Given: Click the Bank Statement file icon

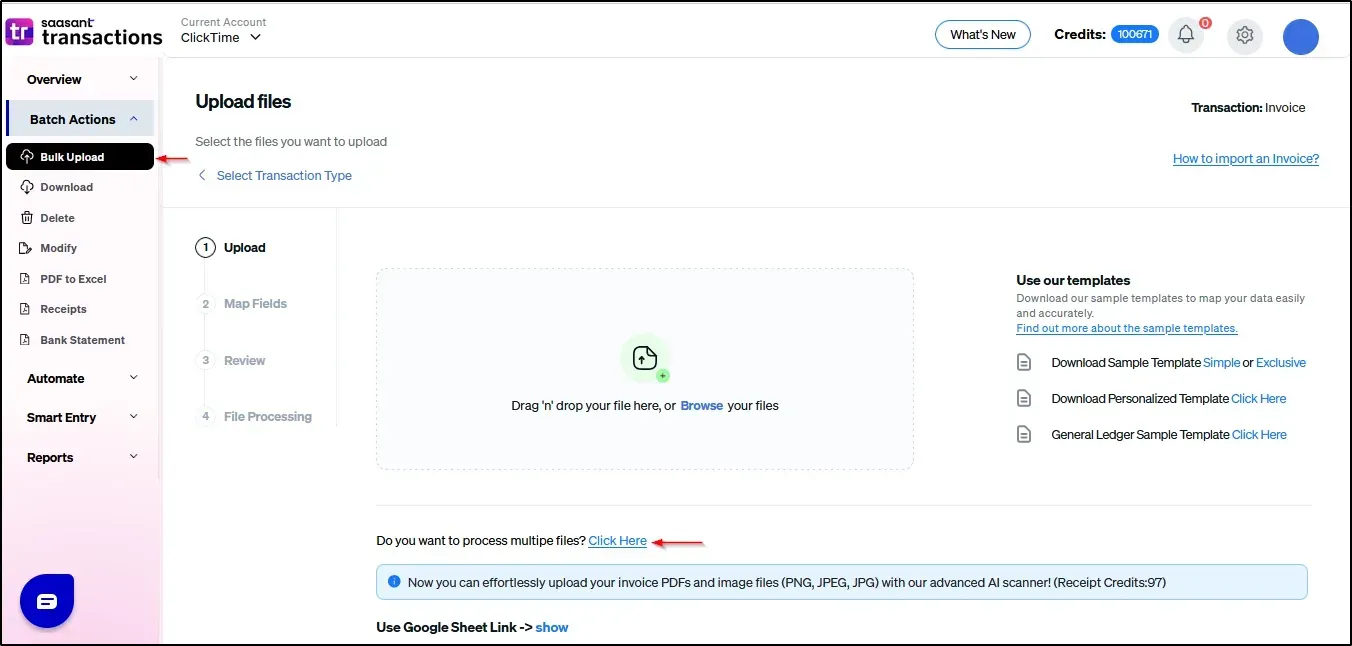Looking at the screenshot, I should (27, 340).
